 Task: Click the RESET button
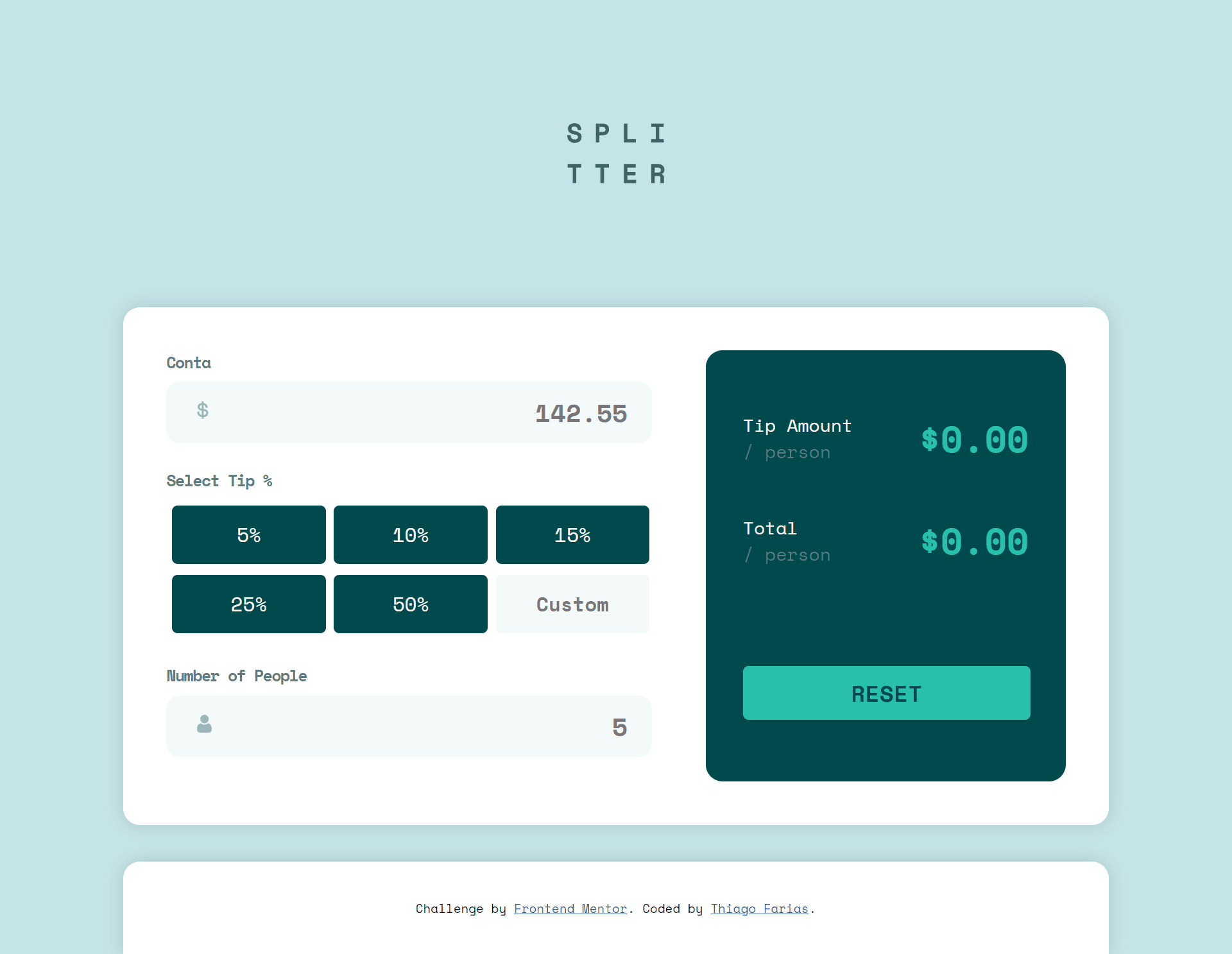click(x=886, y=692)
